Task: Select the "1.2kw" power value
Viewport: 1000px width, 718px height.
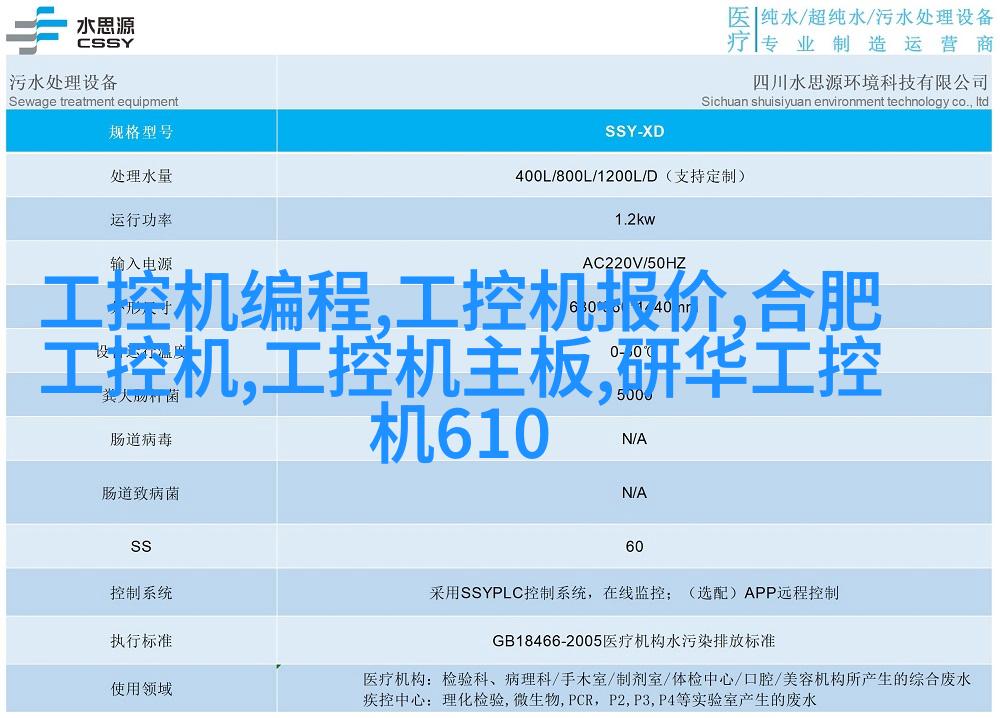Action: point(635,219)
